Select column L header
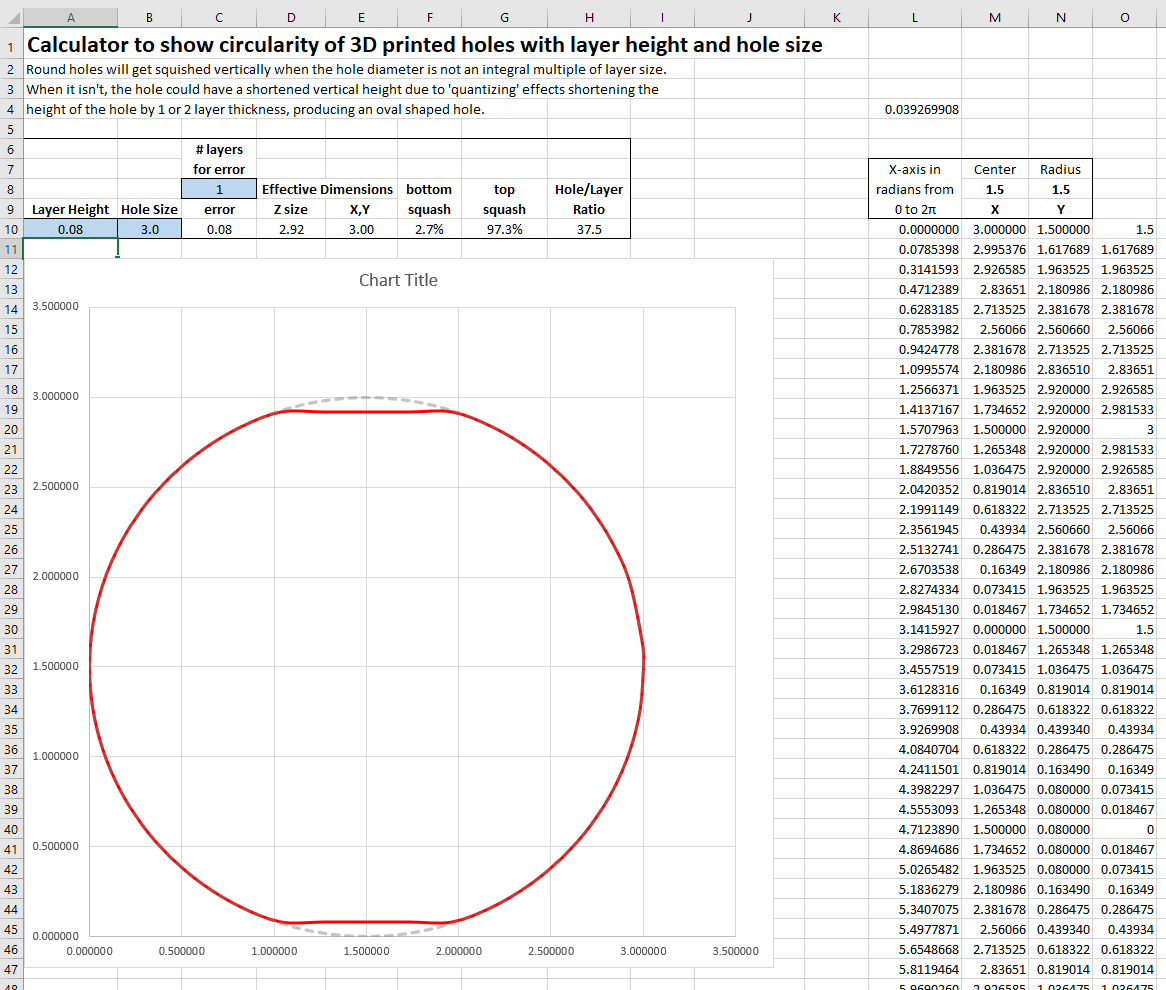This screenshot has width=1166, height=990. click(x=914, y=18)
